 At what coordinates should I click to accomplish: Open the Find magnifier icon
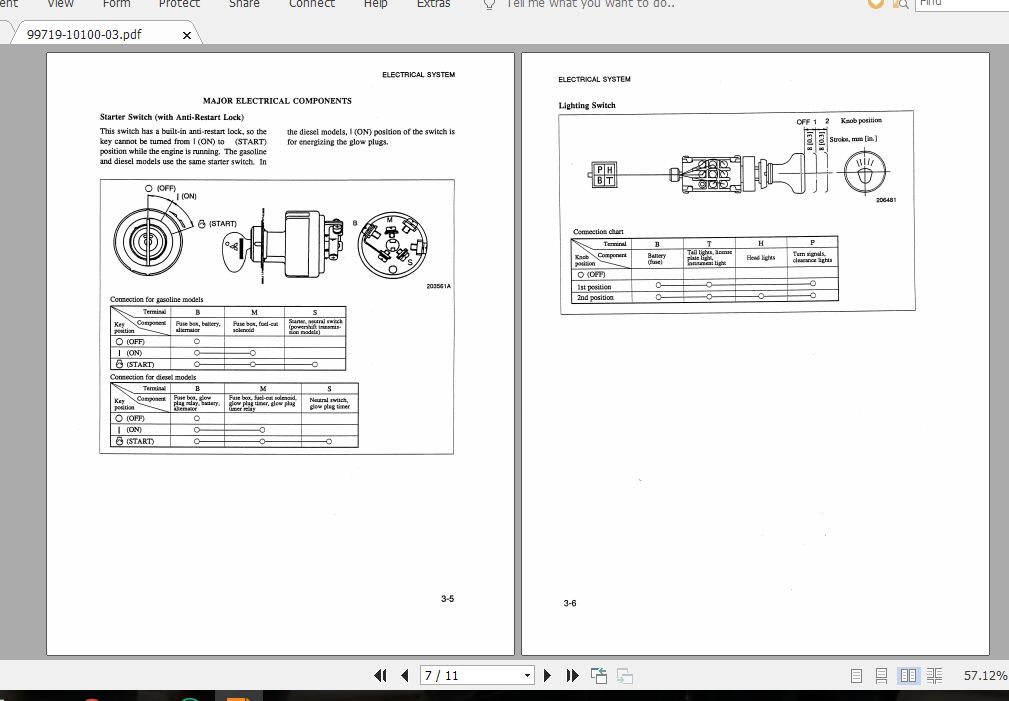[901, 4]
